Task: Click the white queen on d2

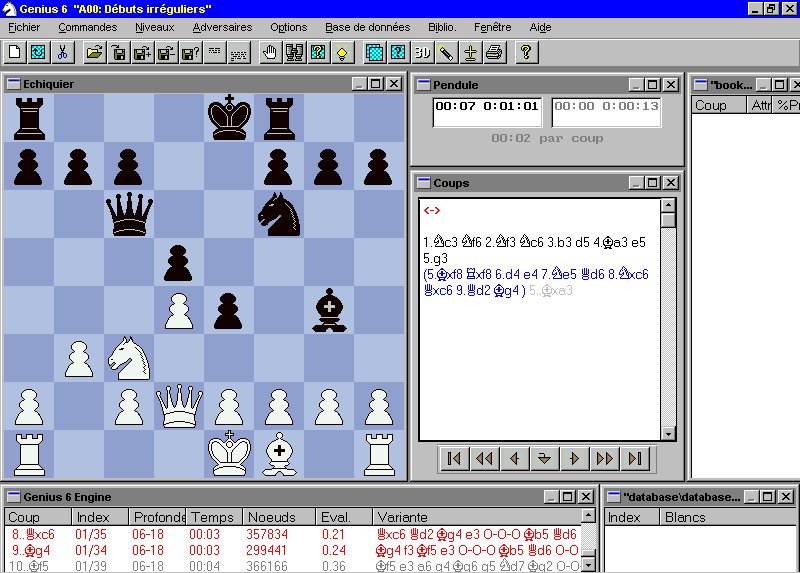Action: pyautogui.click(x=179, y=406)
